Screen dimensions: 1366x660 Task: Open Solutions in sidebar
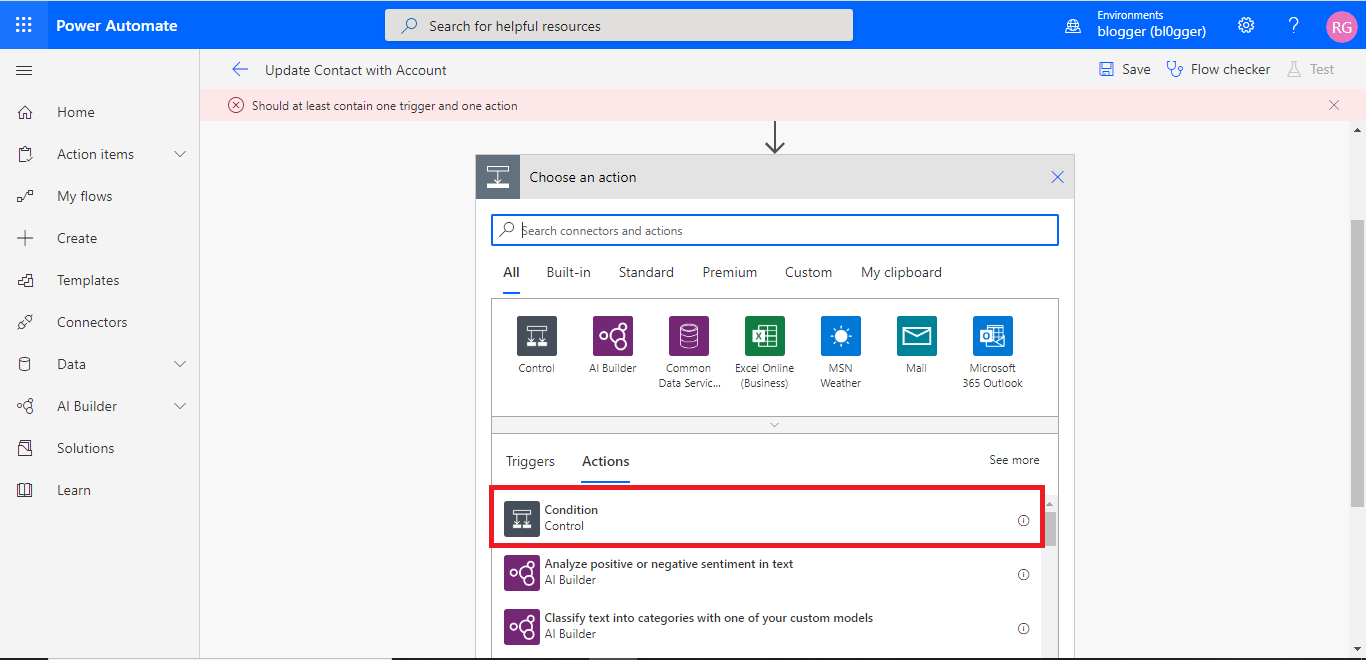(86, 448)
